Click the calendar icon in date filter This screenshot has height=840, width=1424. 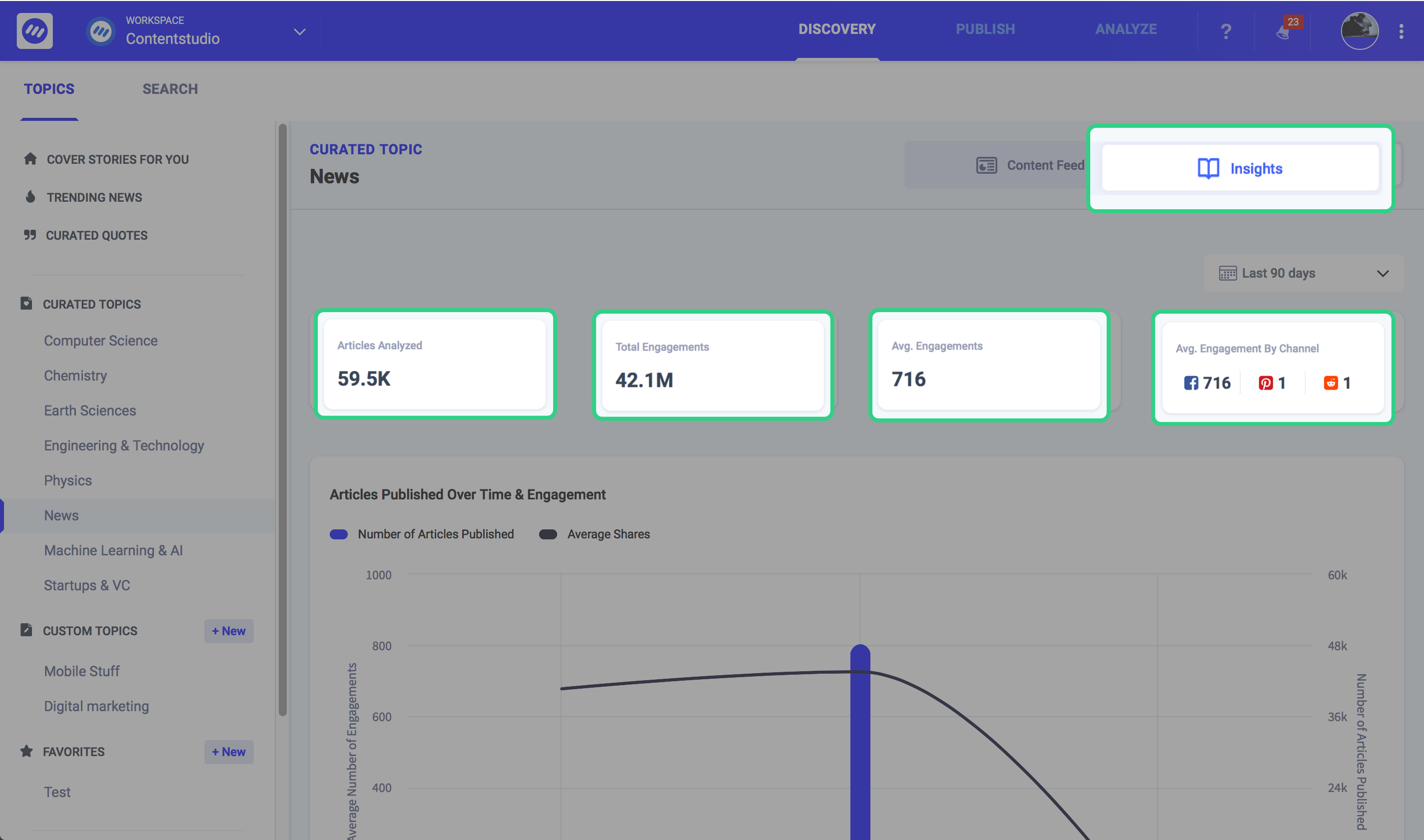1228,273
